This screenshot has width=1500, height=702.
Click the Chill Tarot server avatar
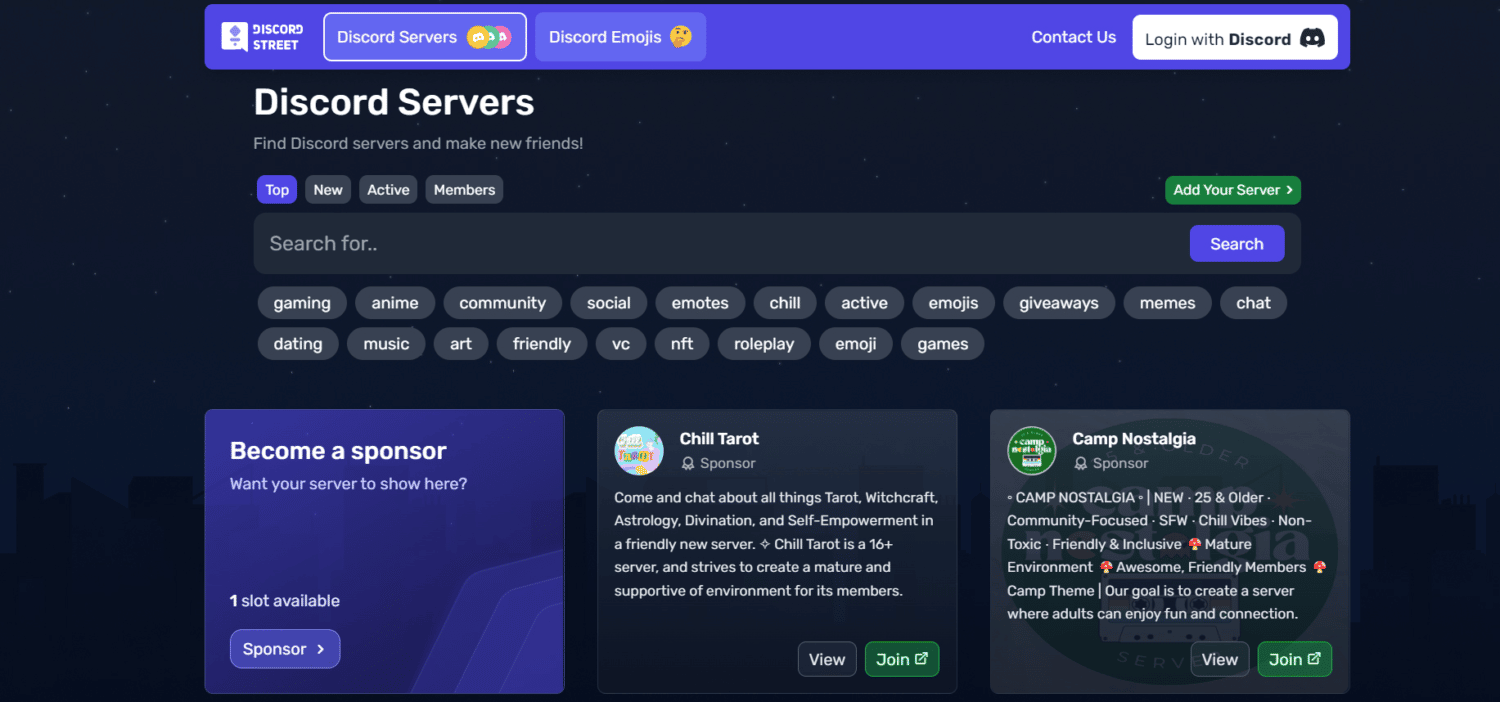(639, 451)
